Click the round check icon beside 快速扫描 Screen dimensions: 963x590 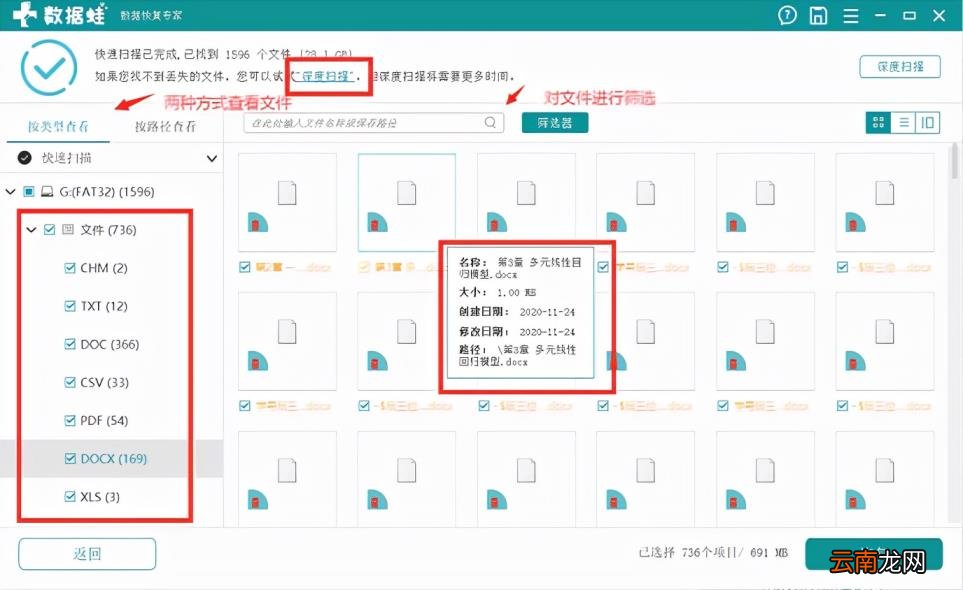pos(25,158)
